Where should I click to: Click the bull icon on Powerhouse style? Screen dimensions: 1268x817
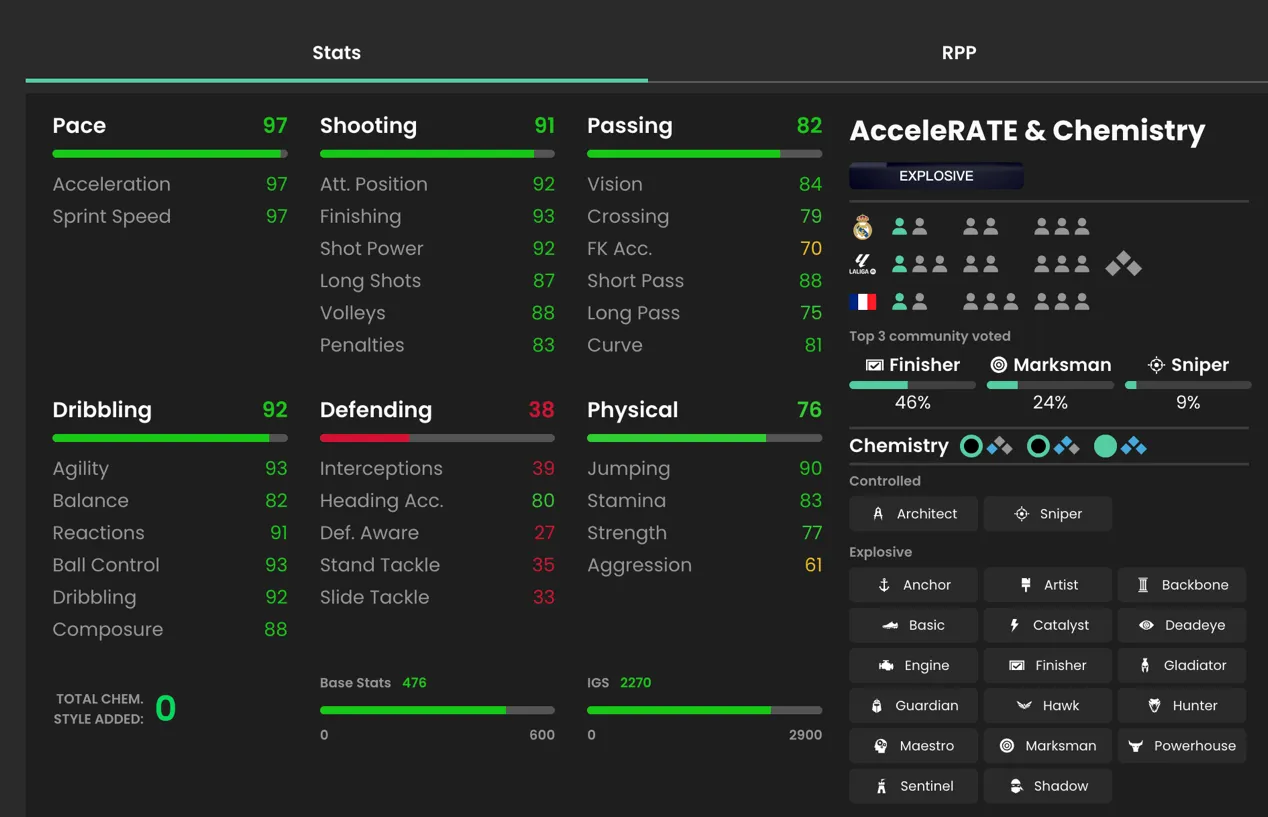point(1135,746)
